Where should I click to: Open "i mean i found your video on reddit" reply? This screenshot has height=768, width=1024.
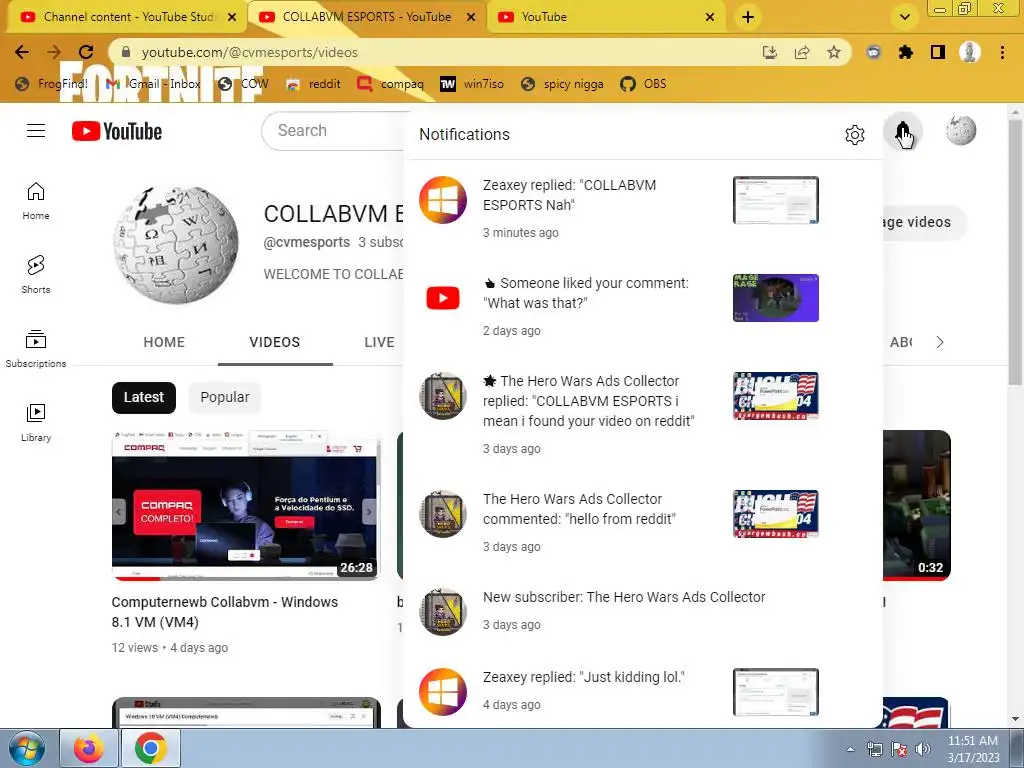coord(643,414)
